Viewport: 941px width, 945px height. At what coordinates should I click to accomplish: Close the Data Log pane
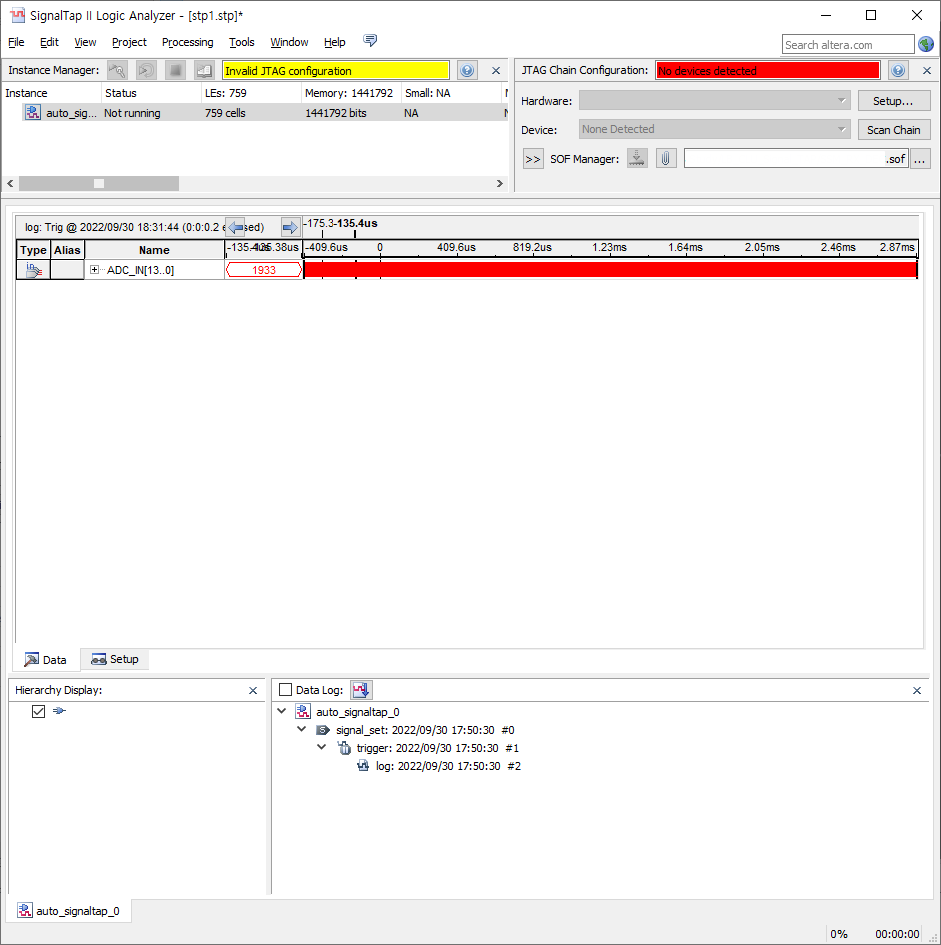tap(917, 691)
